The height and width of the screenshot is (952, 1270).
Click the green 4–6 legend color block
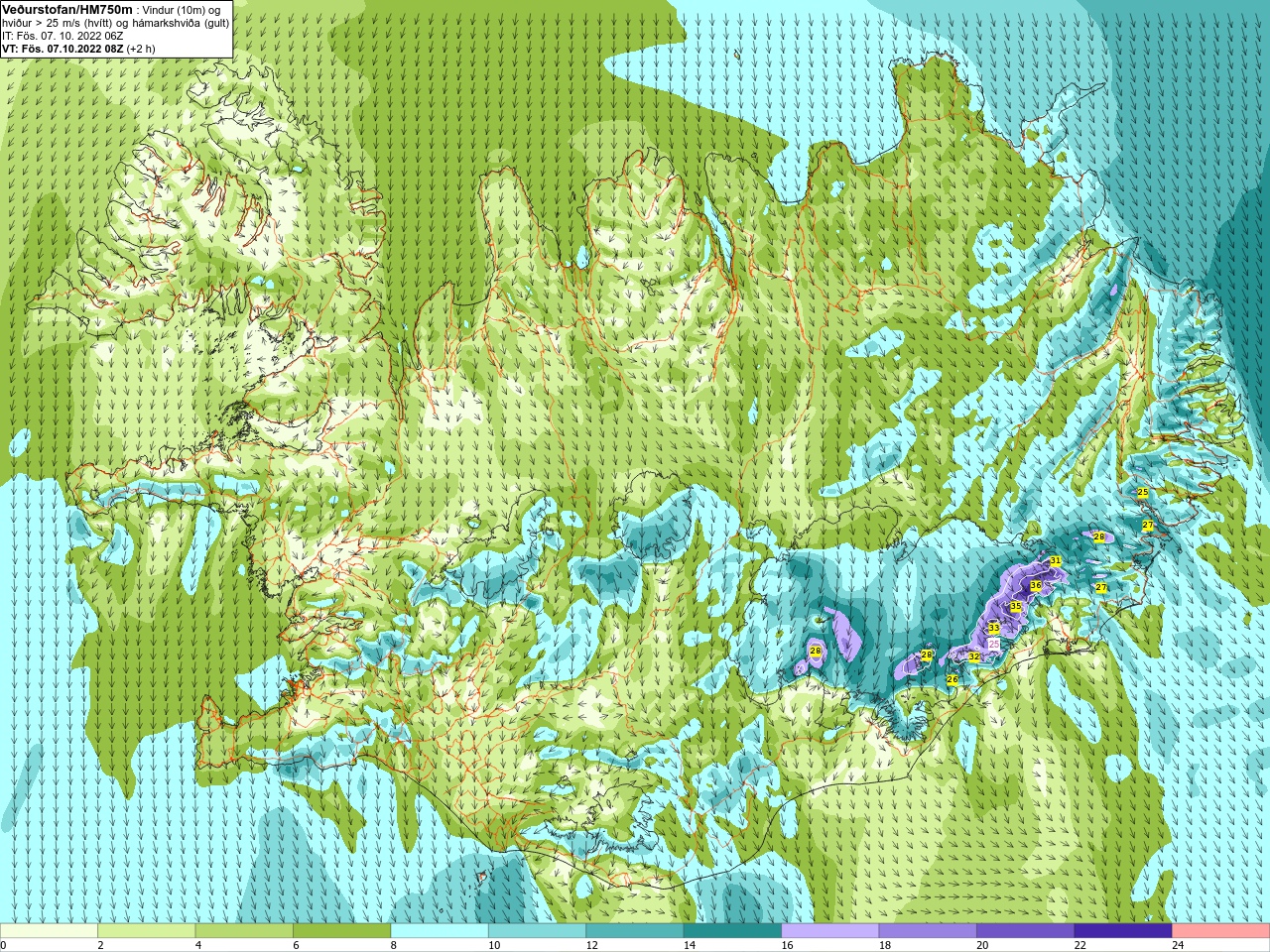tap(244, 931)
